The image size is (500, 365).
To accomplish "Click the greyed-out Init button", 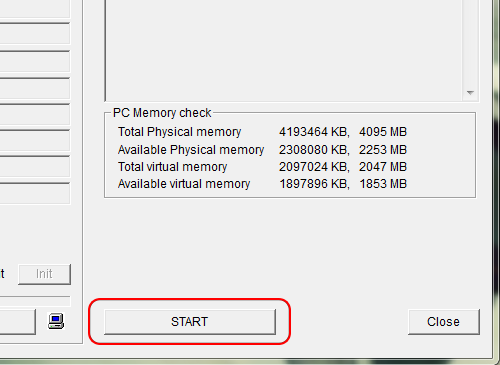I will [x=44, y=274].
